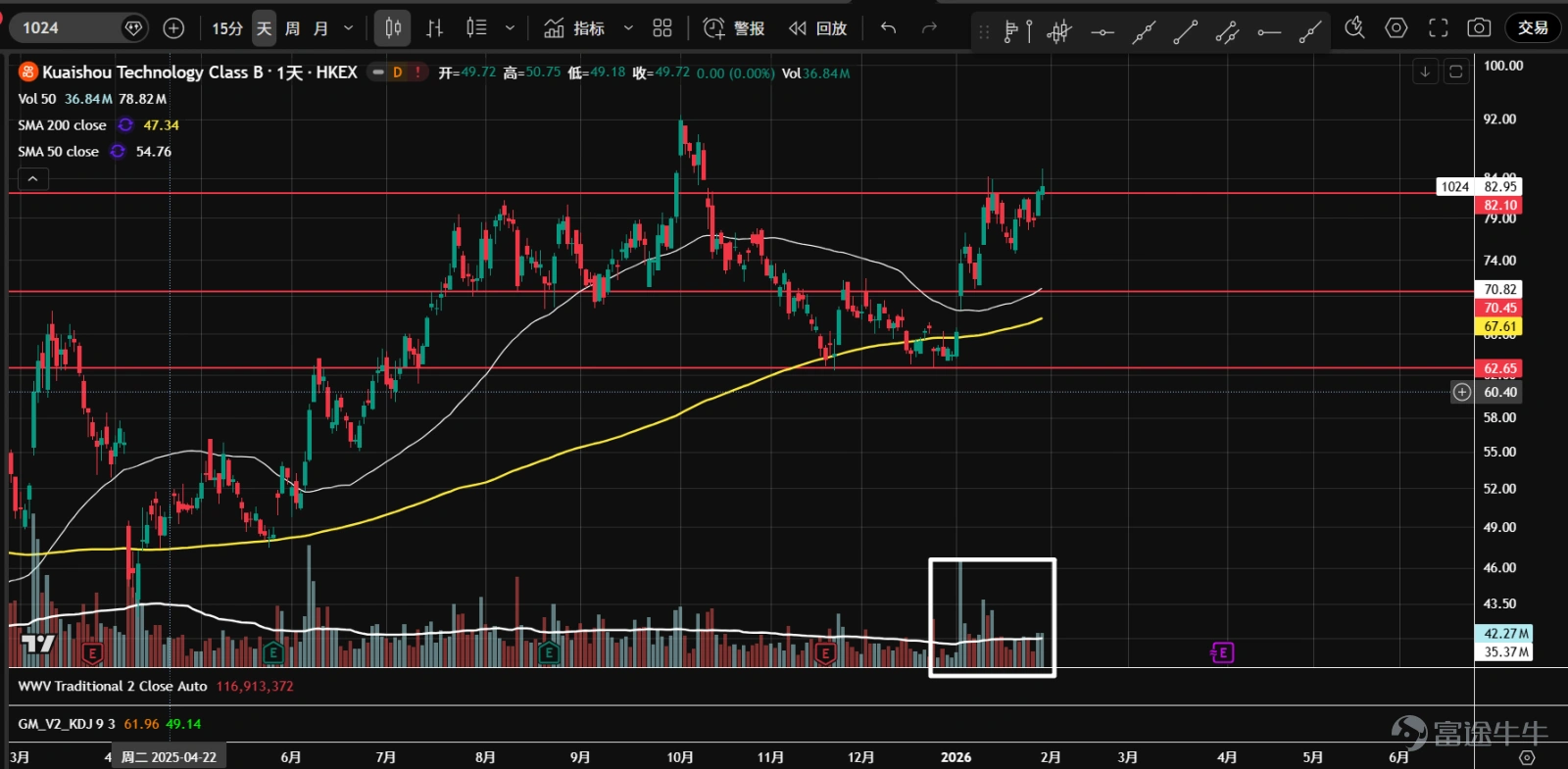The image size is (1568, 769).
Task: Undo the last chart action
Action: pos(889,27)
